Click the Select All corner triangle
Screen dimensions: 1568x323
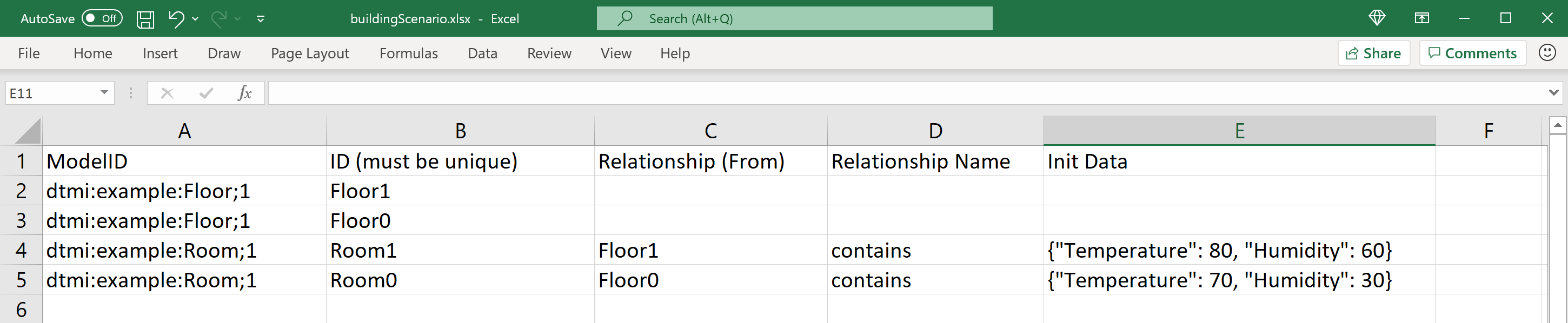pyautogui.click(x=28, y=131)
